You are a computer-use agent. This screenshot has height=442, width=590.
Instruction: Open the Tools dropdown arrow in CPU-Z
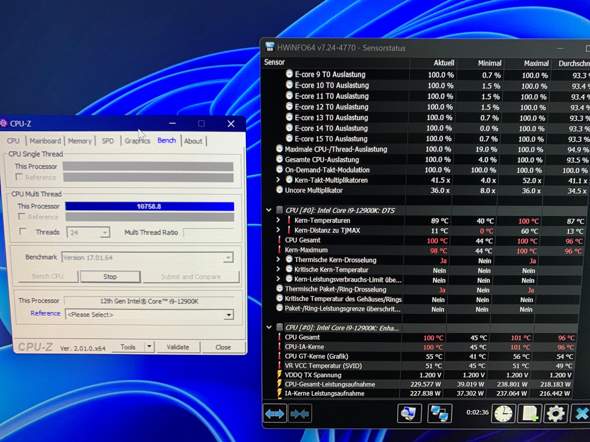149,346
